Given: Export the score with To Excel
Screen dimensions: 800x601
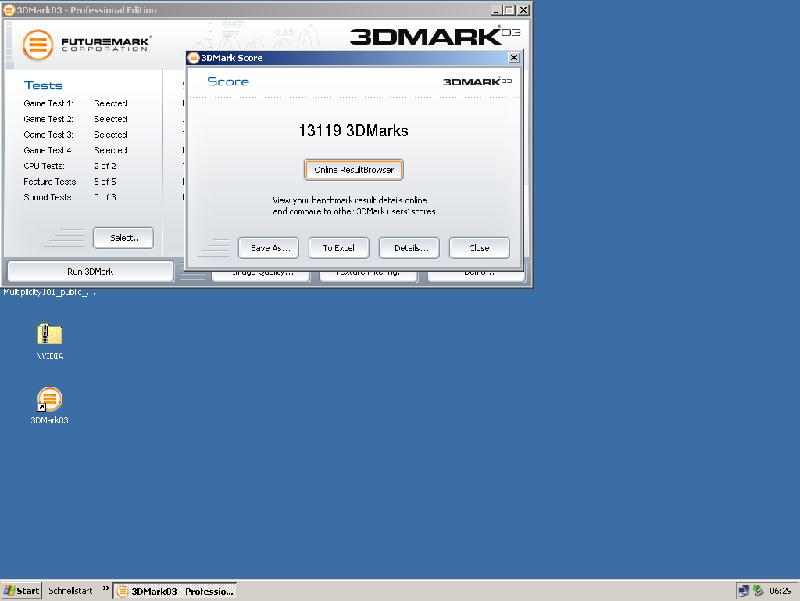Looking at the screenshot, I should click(x=339, y=248).
